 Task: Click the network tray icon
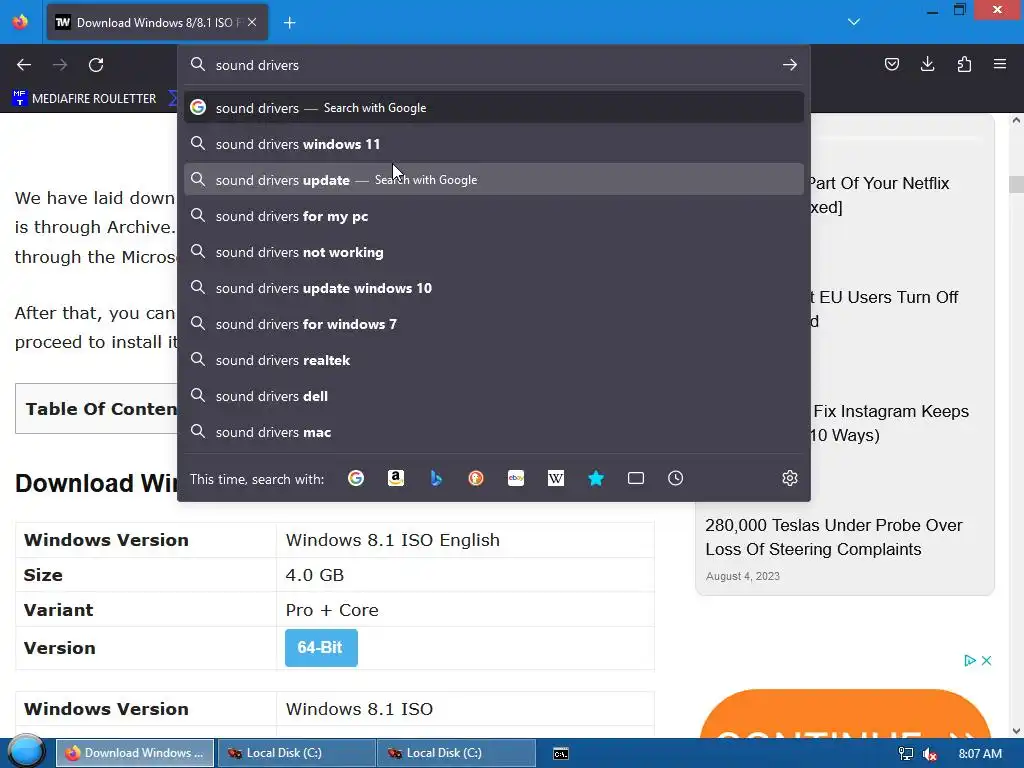click(x=906, y=754)
